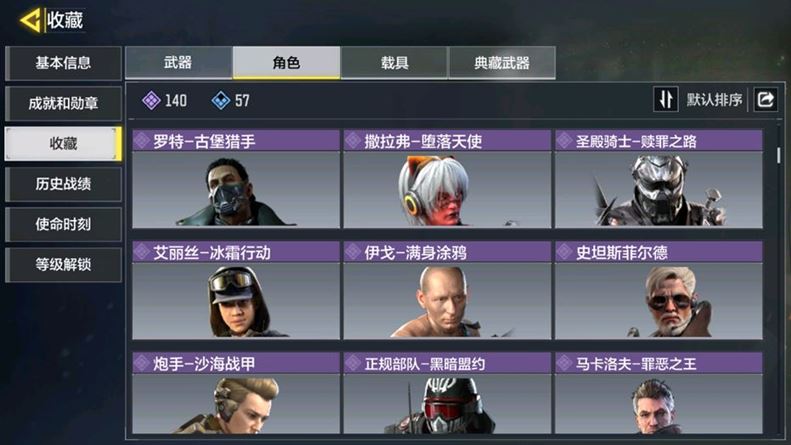Open 历史战绩 sidebar item
Image resolution: width=791 pixels, height=445 pixels.
tap(63, 184)
